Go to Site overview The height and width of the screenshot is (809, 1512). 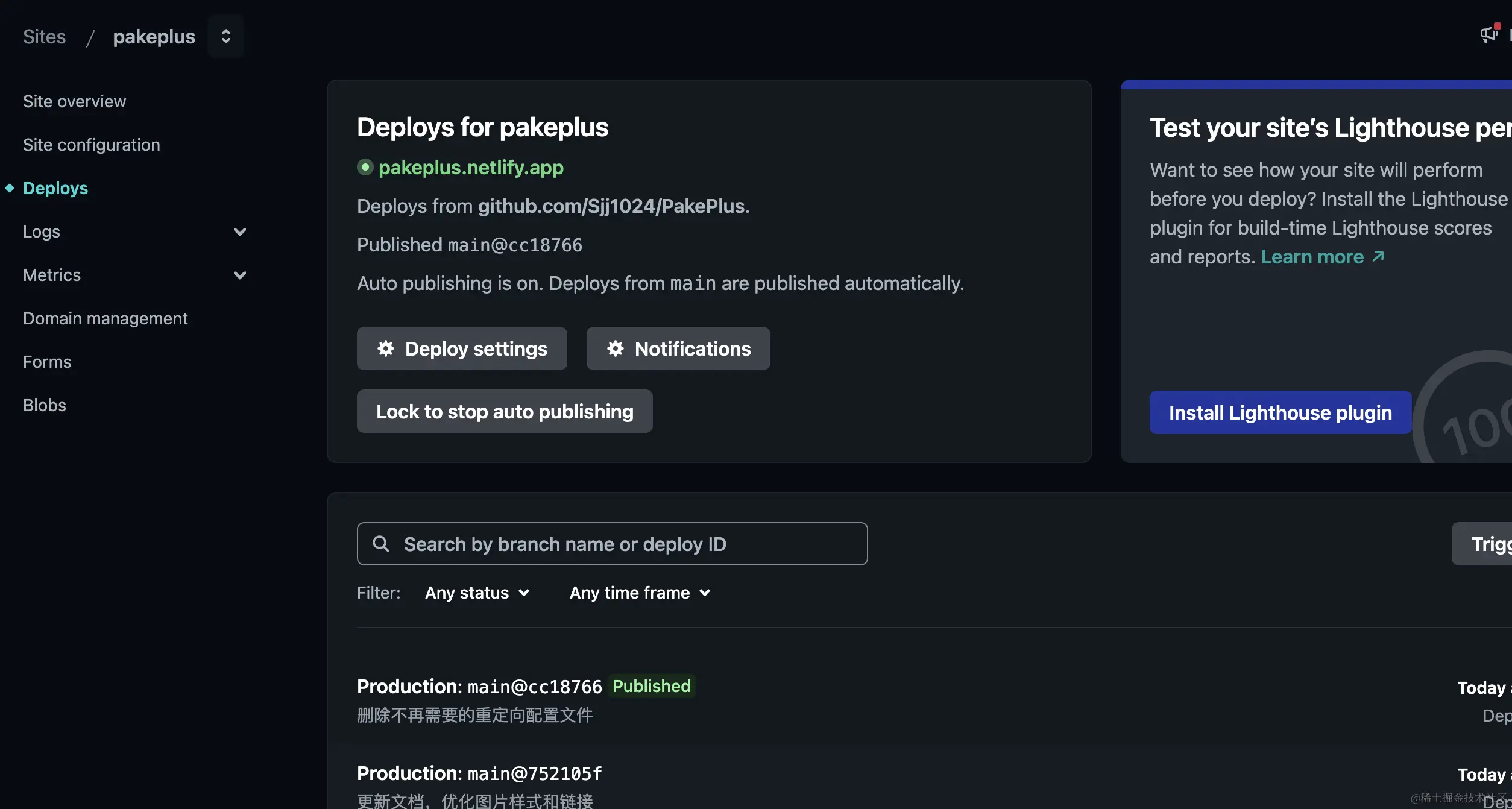click(74, 101)
